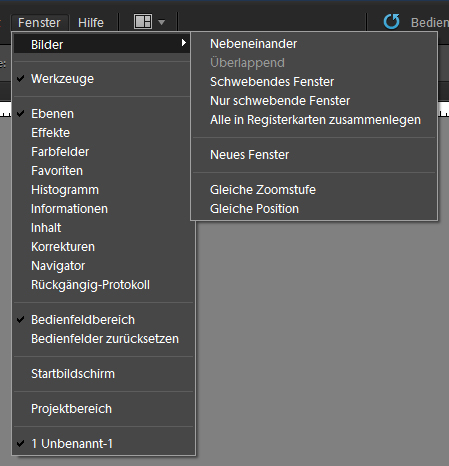Screen dimensions: 449x466
Task: Open the Hilfe menu
Action: (x=91, y=23)
